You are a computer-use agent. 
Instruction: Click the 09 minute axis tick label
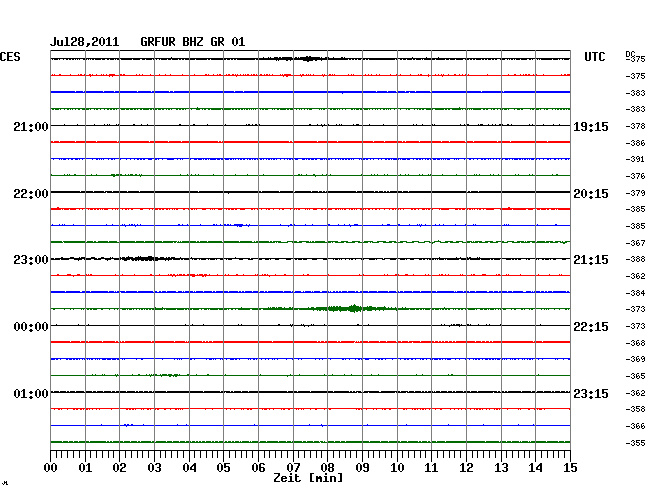coord(362,468)
